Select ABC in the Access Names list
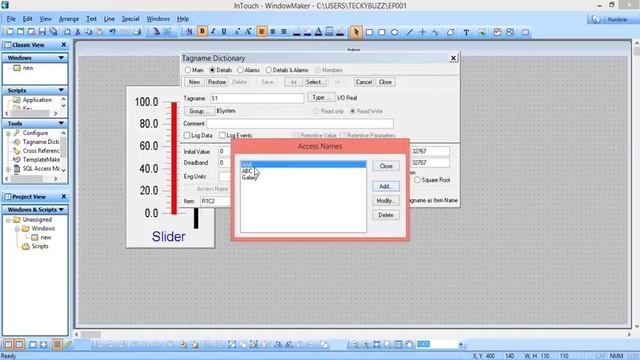This screenshot has height=360, width=640. 303,171
